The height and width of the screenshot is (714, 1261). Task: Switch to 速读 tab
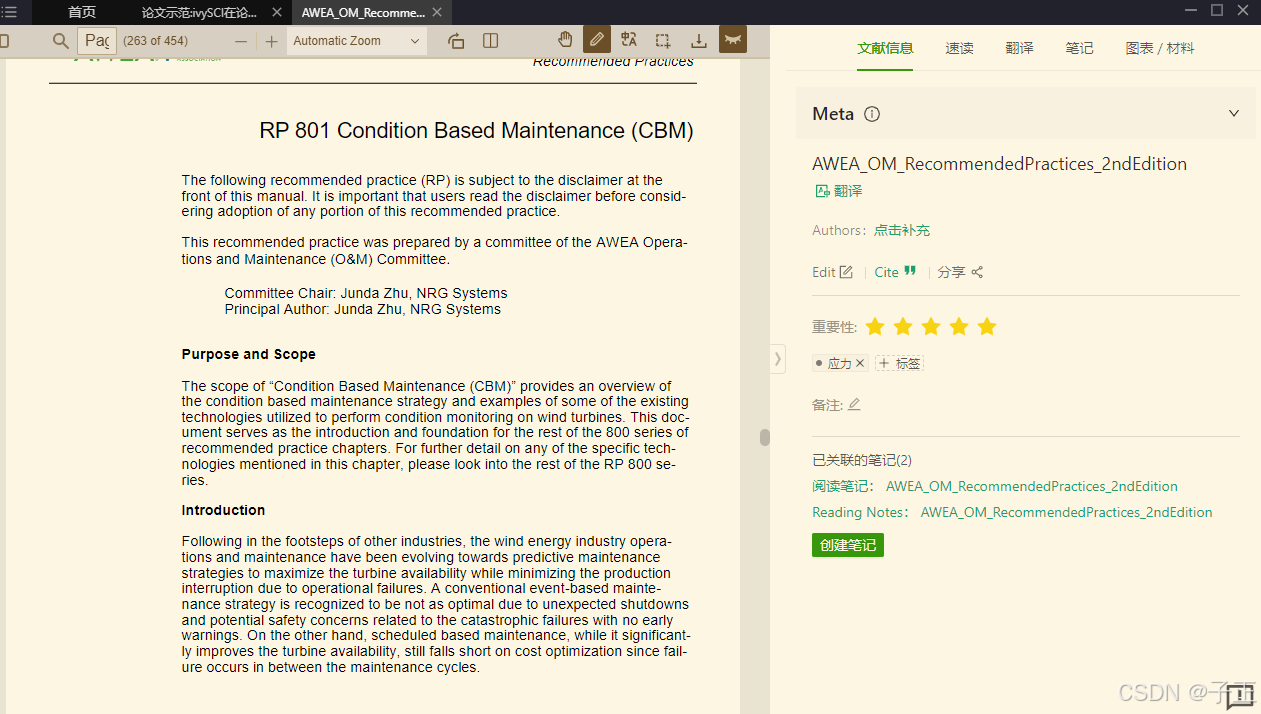pos(959,48)
